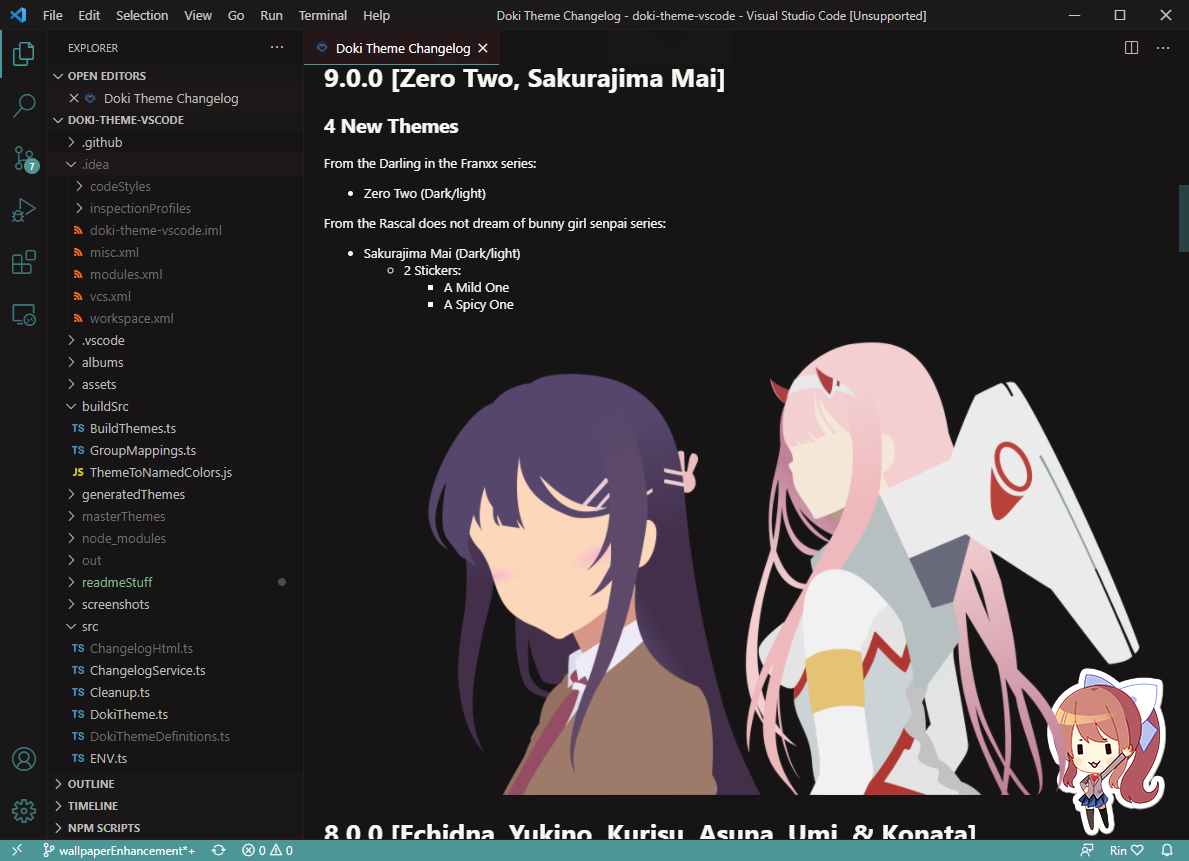This screenshot has height=861, width=1189.
Task: Open the Search view in activity bar
Action: (24, 106)
